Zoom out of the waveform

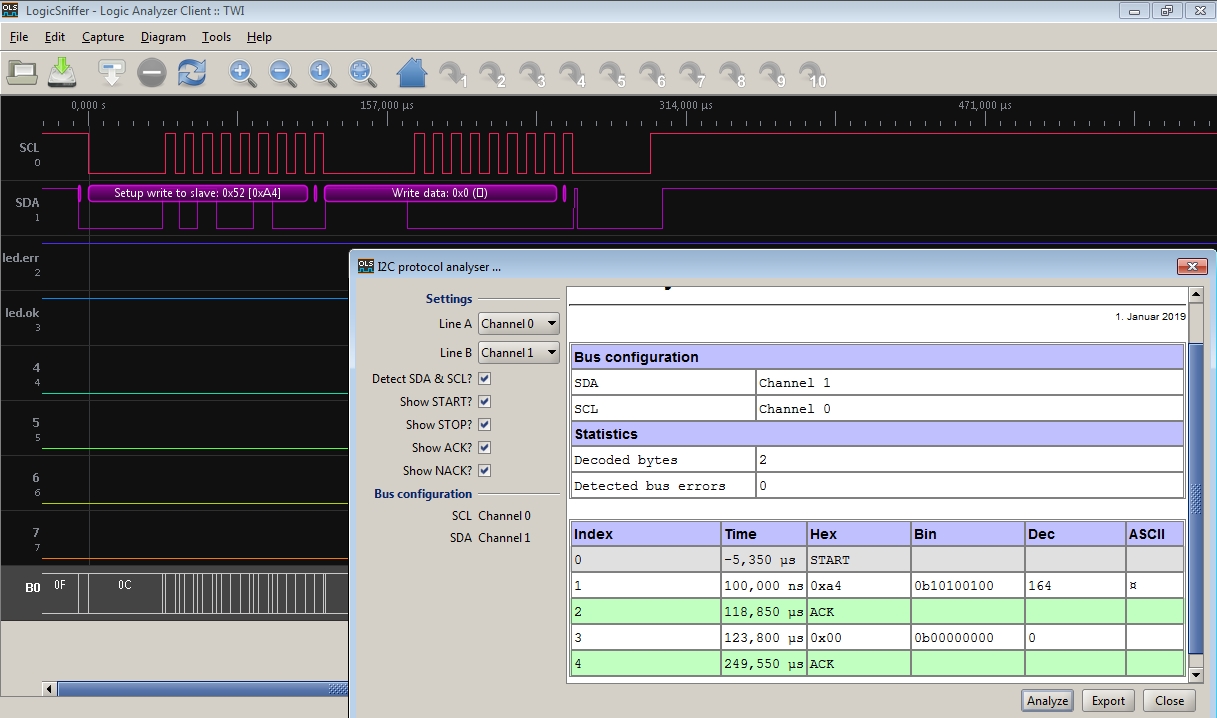tap(283, 72)
